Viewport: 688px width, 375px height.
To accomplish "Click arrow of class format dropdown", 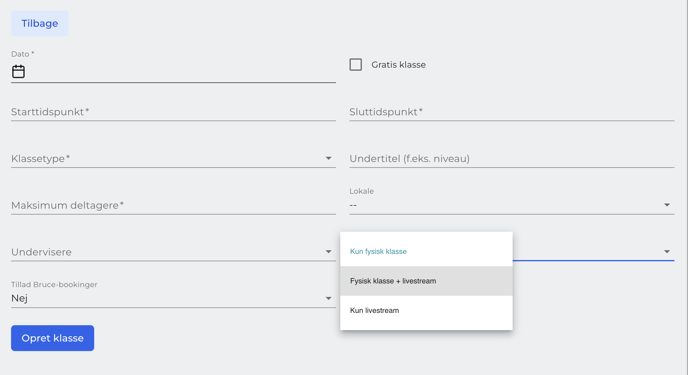I will click(x=666, y=252).
